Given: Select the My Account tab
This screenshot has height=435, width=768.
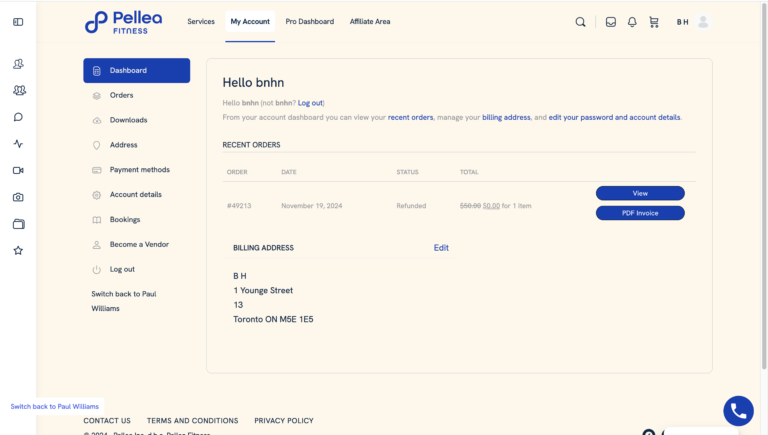Looking at the screenshot, I should pos(250,22).
